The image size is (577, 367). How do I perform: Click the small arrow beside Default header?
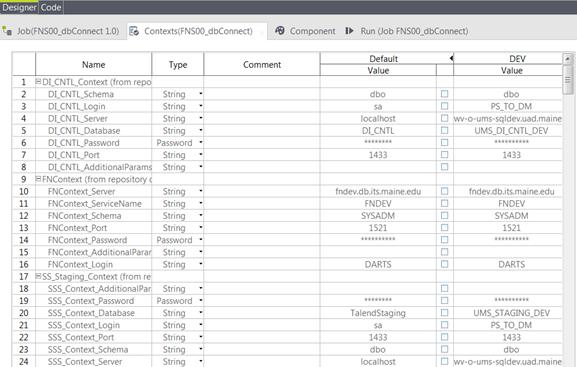[x=451, y=58]
